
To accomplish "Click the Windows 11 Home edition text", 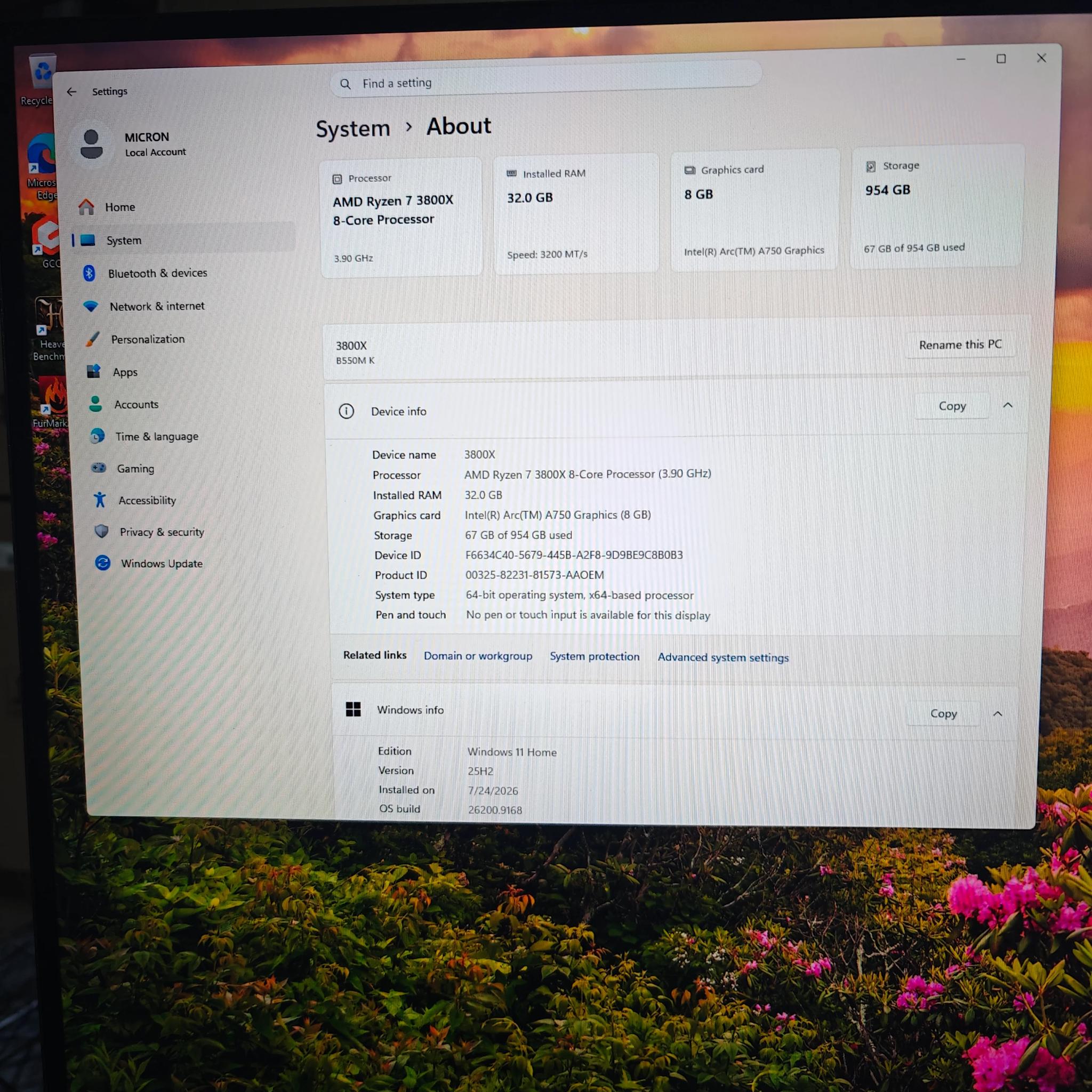I will coord(512,752).
